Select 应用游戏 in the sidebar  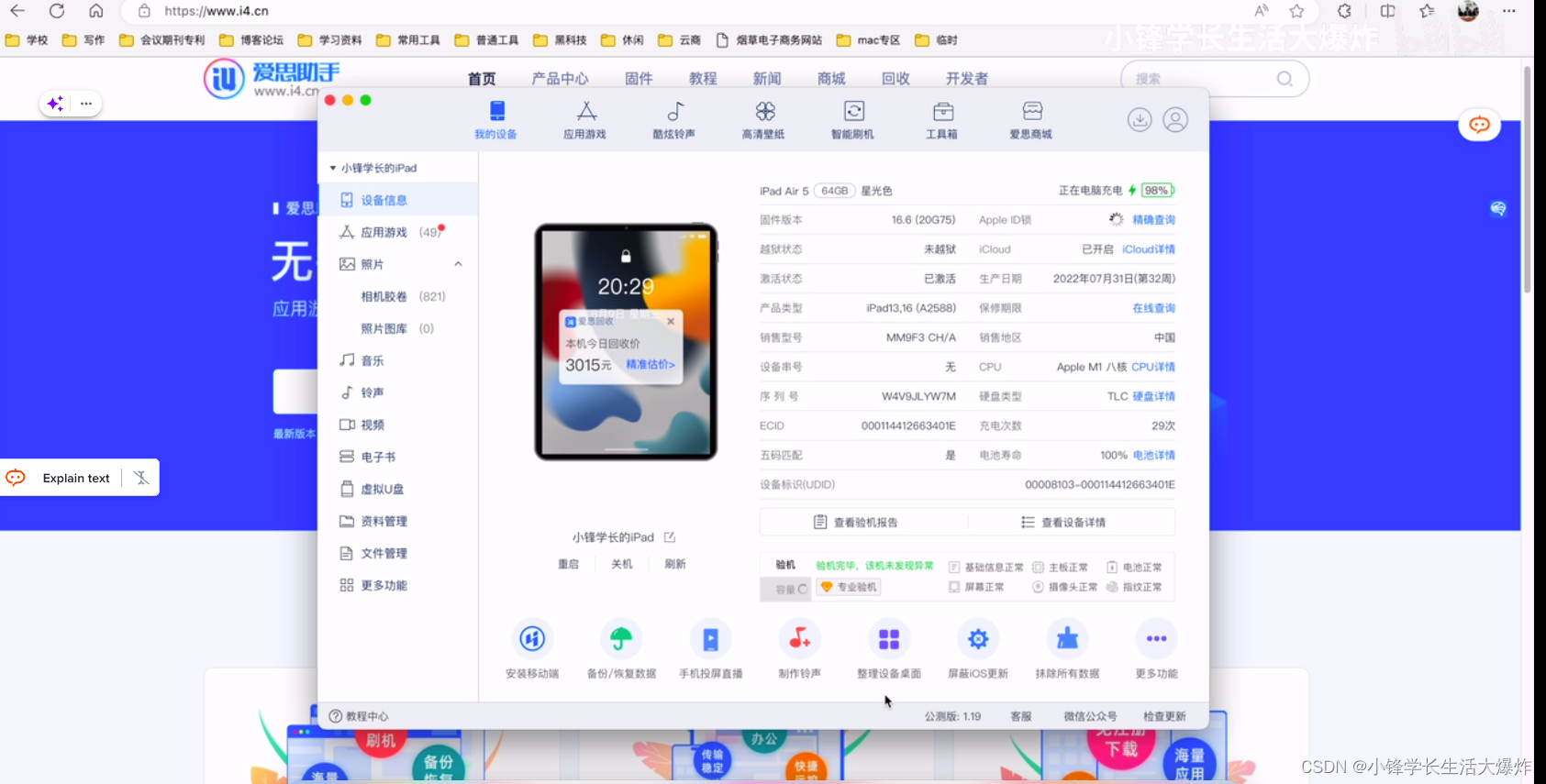[397, 232]
